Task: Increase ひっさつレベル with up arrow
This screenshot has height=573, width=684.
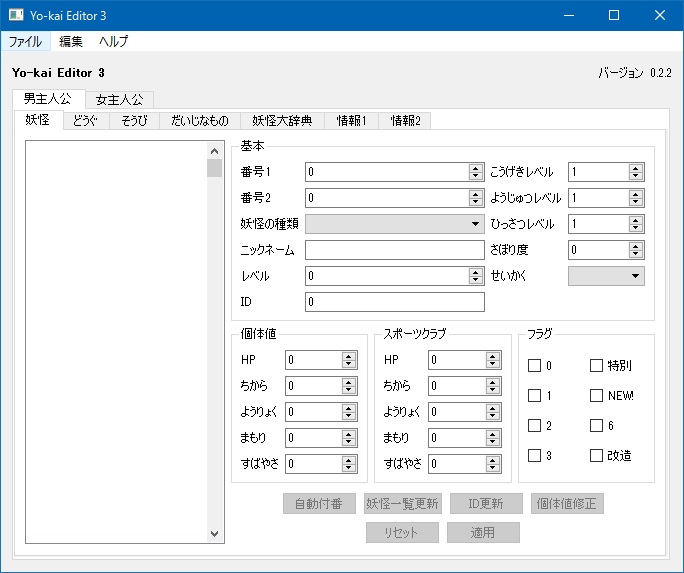Action: tap(636, 220)
